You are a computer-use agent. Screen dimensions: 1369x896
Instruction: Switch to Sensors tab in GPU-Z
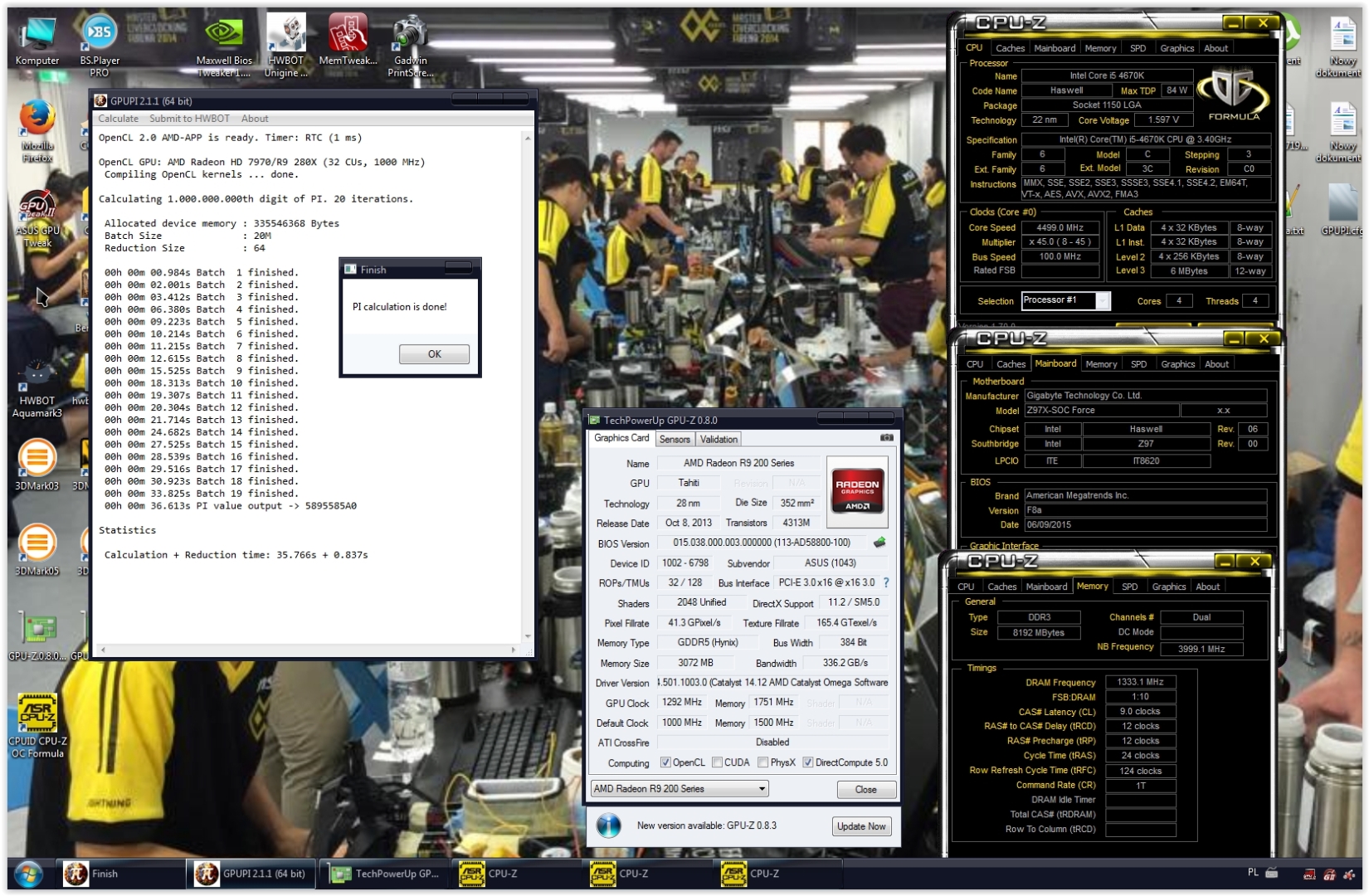click(675, 439)
